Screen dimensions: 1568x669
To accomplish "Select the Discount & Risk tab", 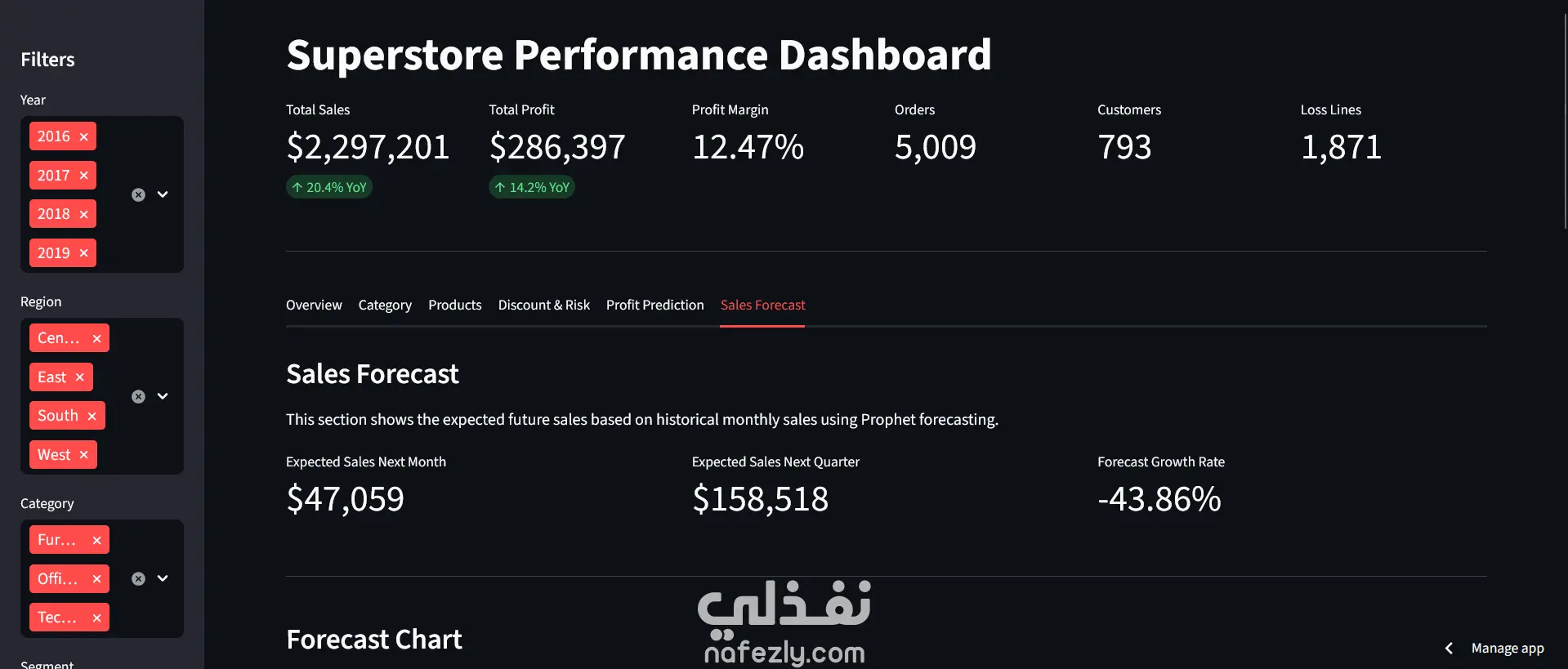I will pos(543,305).
